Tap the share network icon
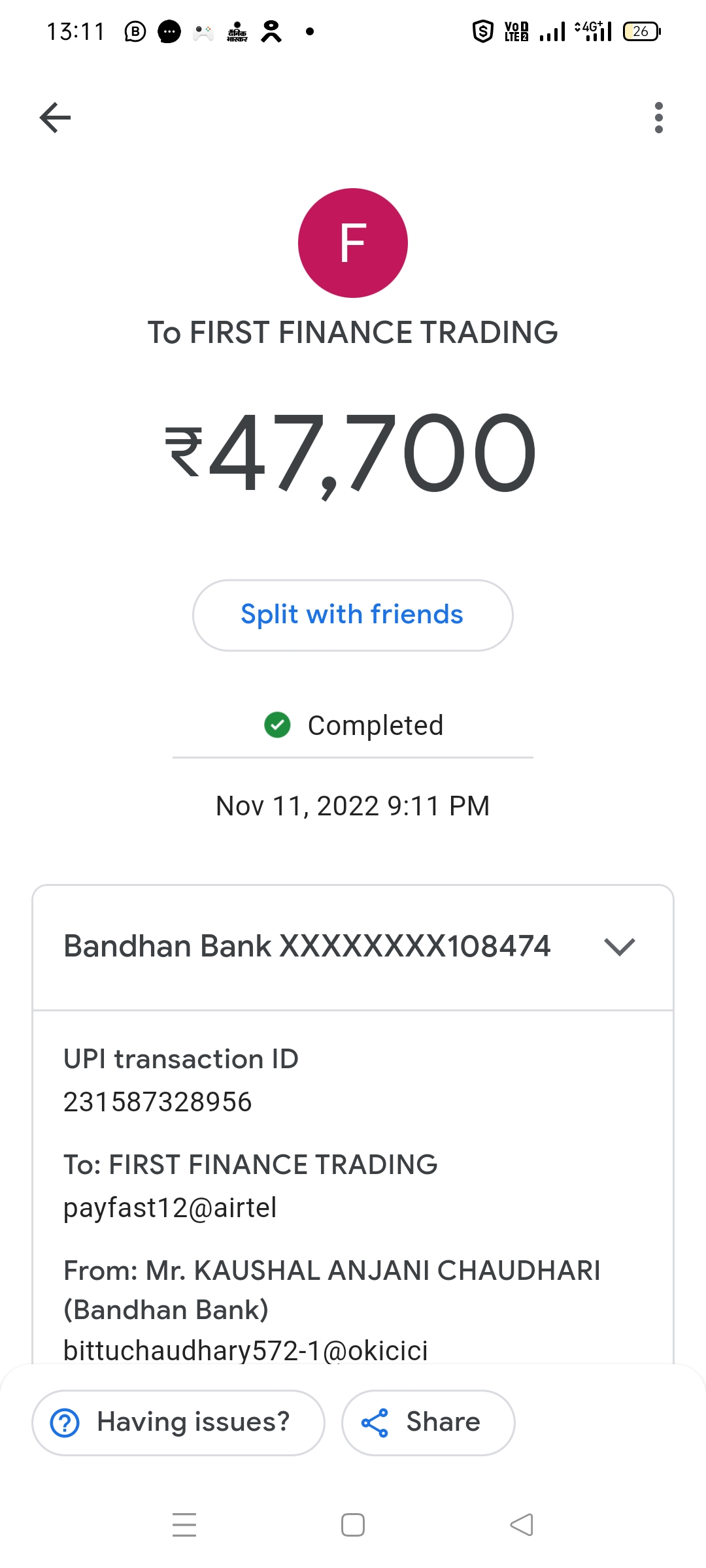Screen dimensions: 706x1568 click(x=375, y=1423)
